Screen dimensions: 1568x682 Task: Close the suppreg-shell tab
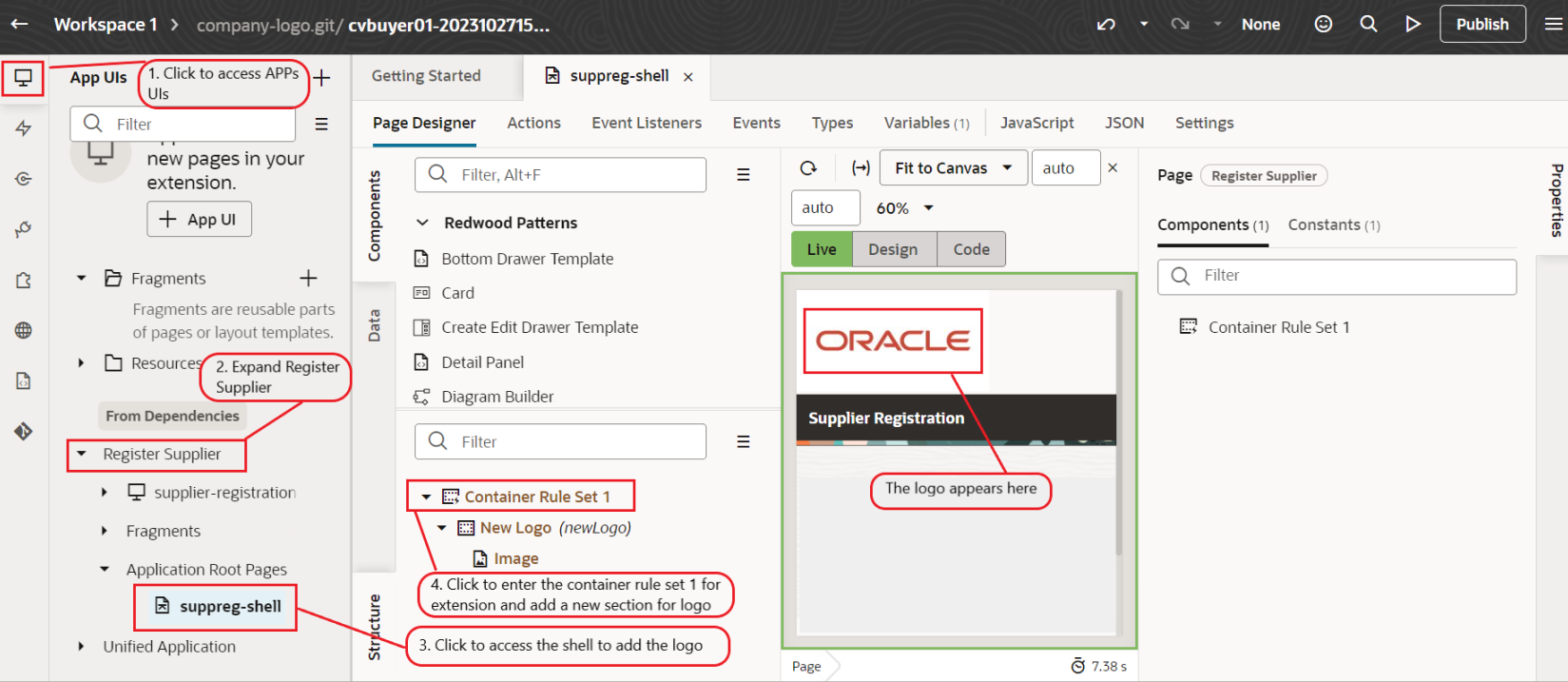[x=688, y=77]
